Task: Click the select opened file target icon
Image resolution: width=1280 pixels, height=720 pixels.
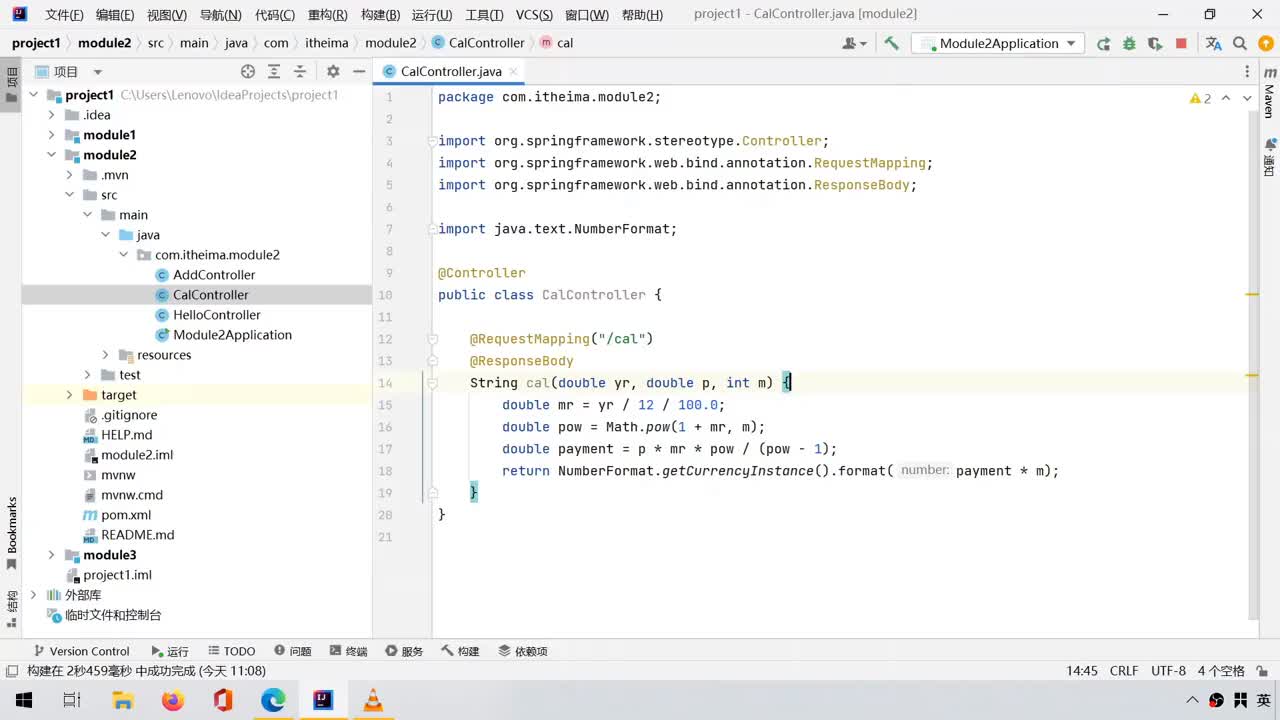Action: (248, 71)
